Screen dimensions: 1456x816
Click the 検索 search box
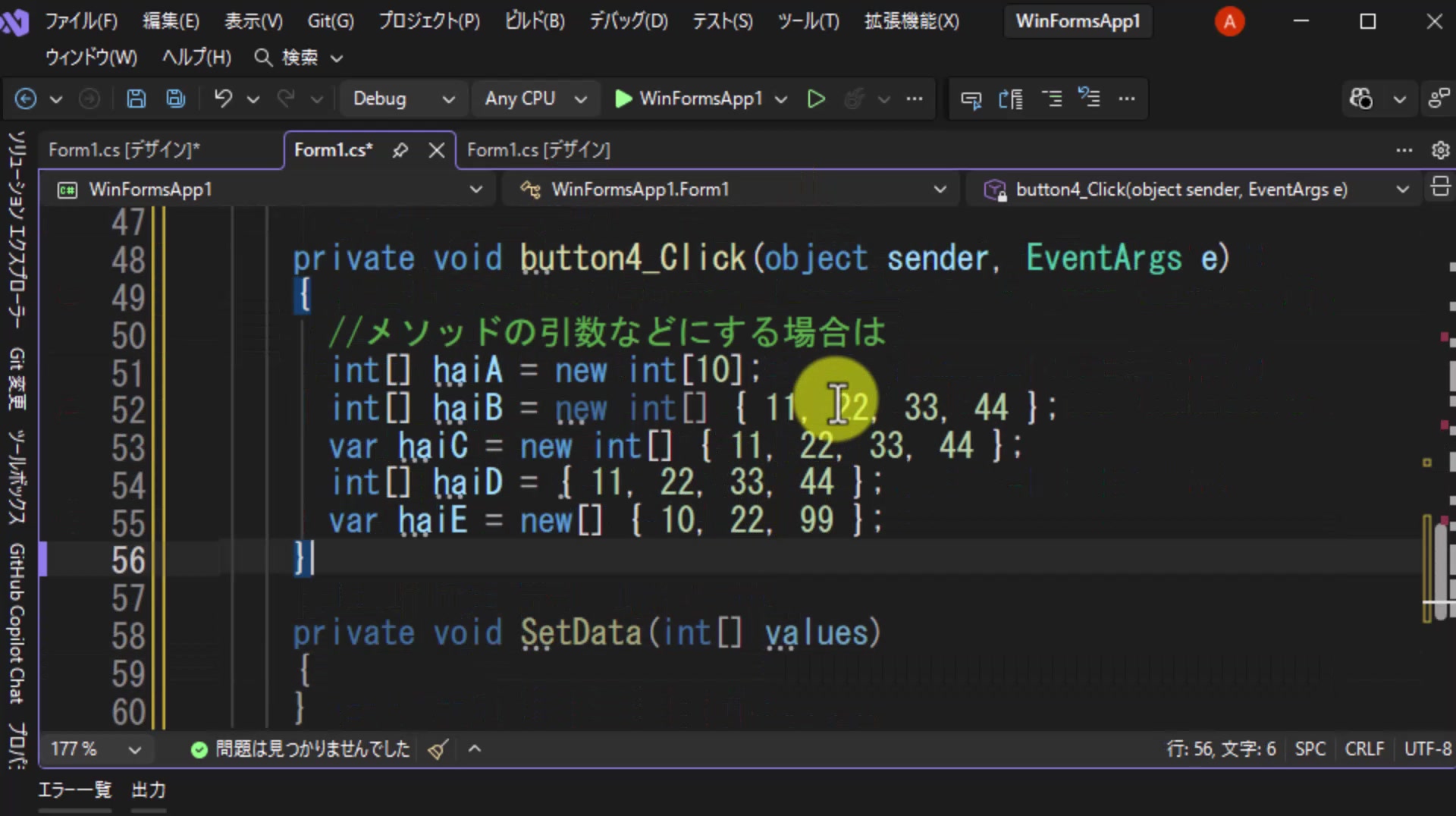tap(299, 58)
